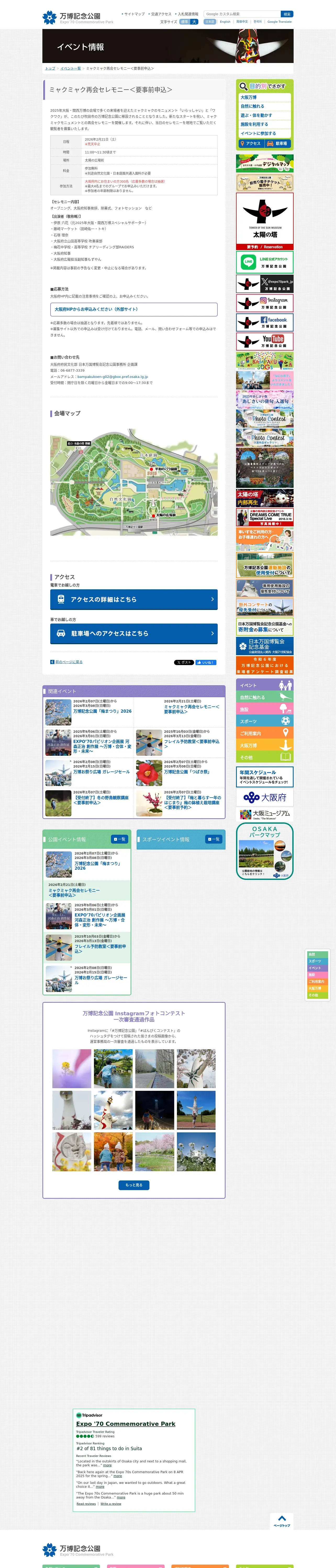This screenshot has width=336, height=1568.
Task: Click 一覧 button in スポーツイベント情報
Action: 214,839
